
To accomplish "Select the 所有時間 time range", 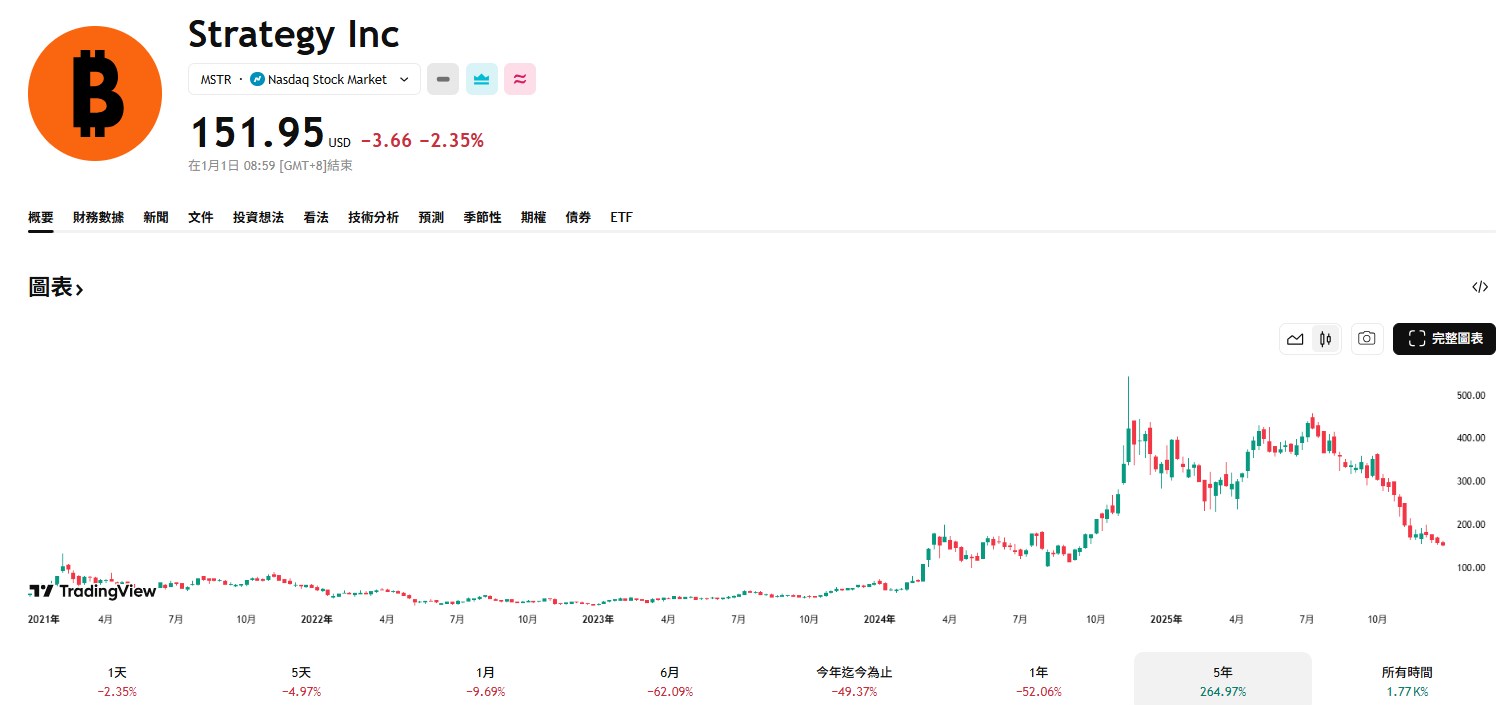I will click(x=1406, y=680).
